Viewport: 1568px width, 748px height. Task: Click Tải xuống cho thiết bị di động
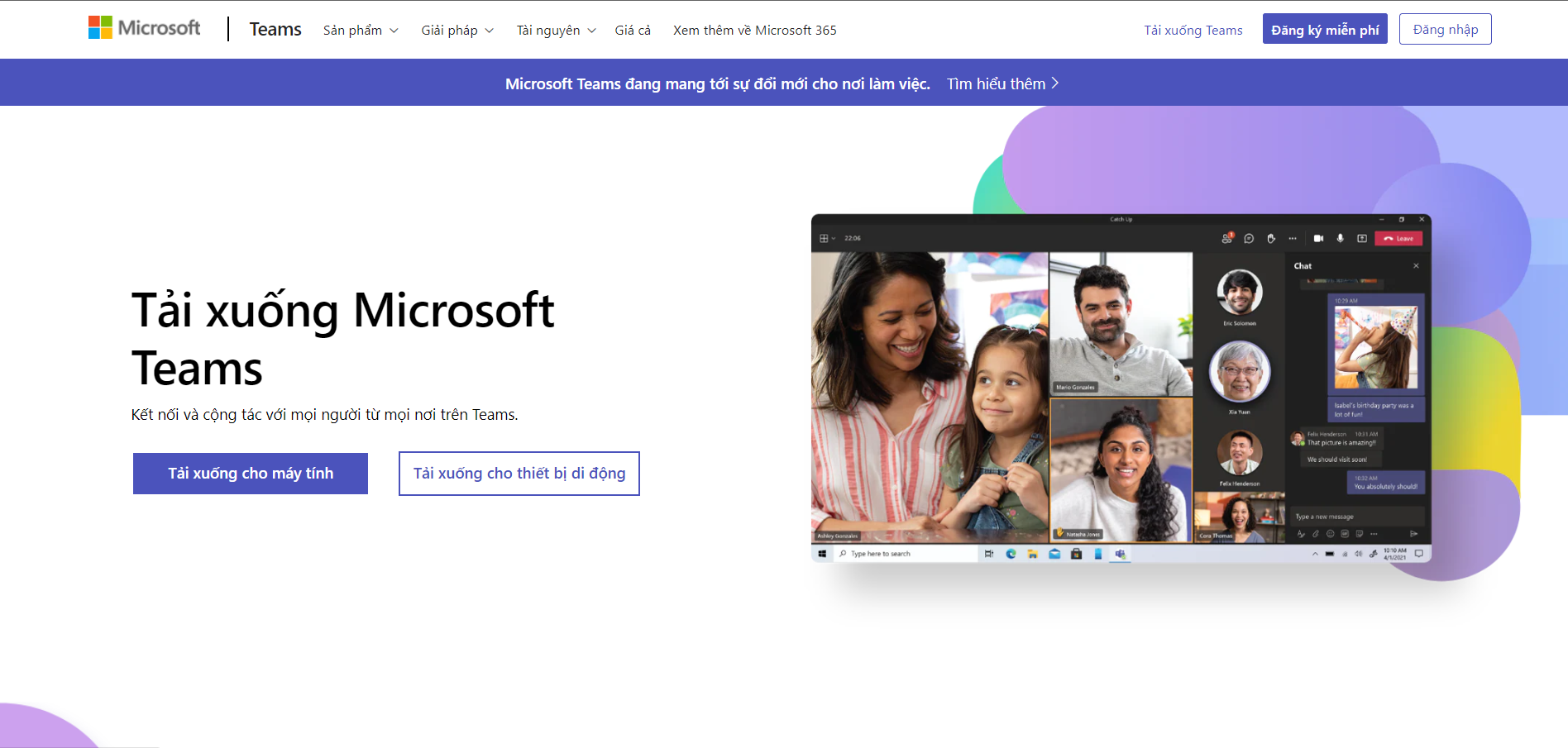(x=519, y=474)
